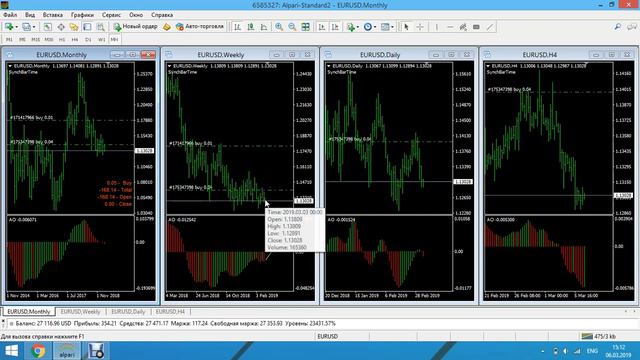The image size is (640, 360).
Task: Open the new chart icon
Action: coord(9,27)
